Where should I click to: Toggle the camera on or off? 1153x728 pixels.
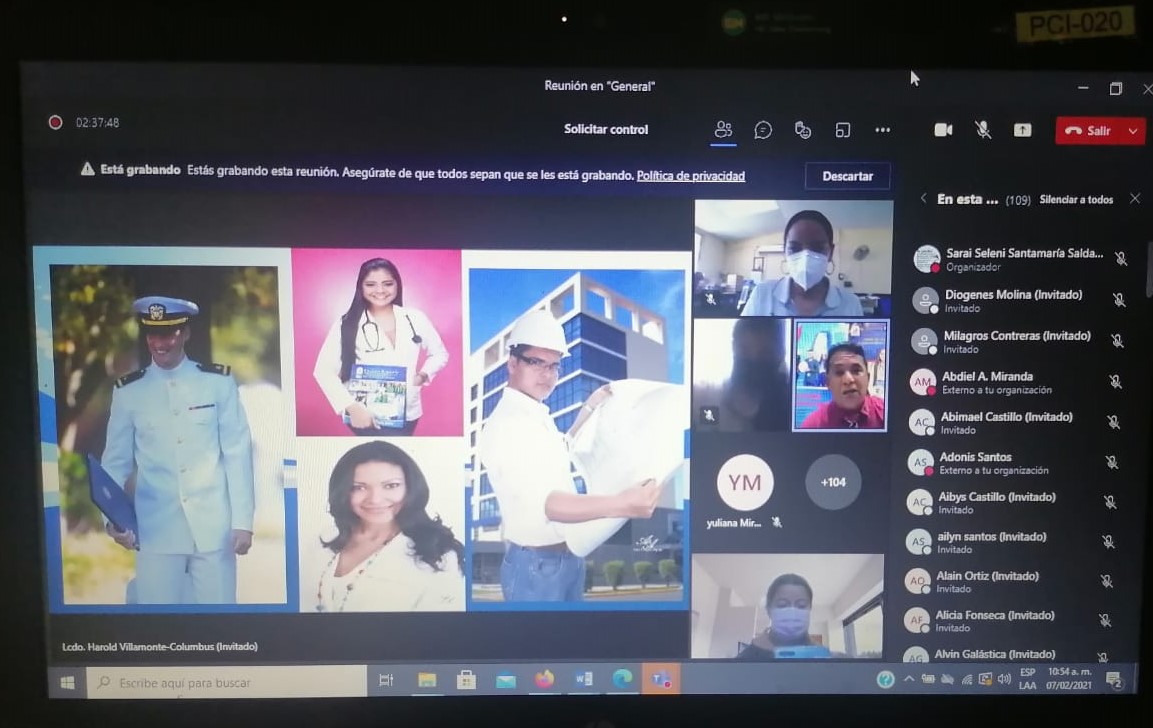pyautogui.click(x=943, y=130)
